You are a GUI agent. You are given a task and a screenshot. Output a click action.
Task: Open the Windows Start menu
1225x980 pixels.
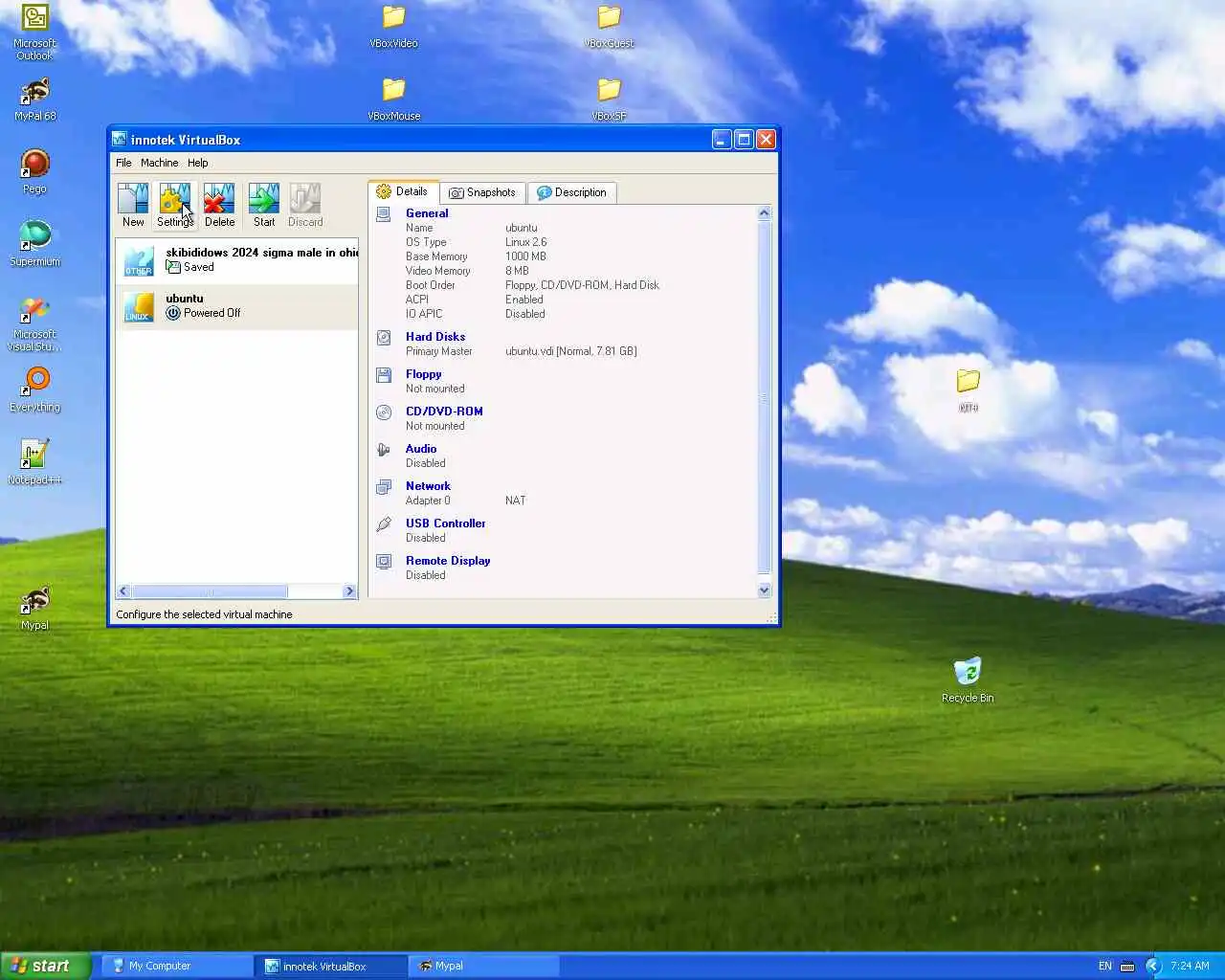point(45,966)
